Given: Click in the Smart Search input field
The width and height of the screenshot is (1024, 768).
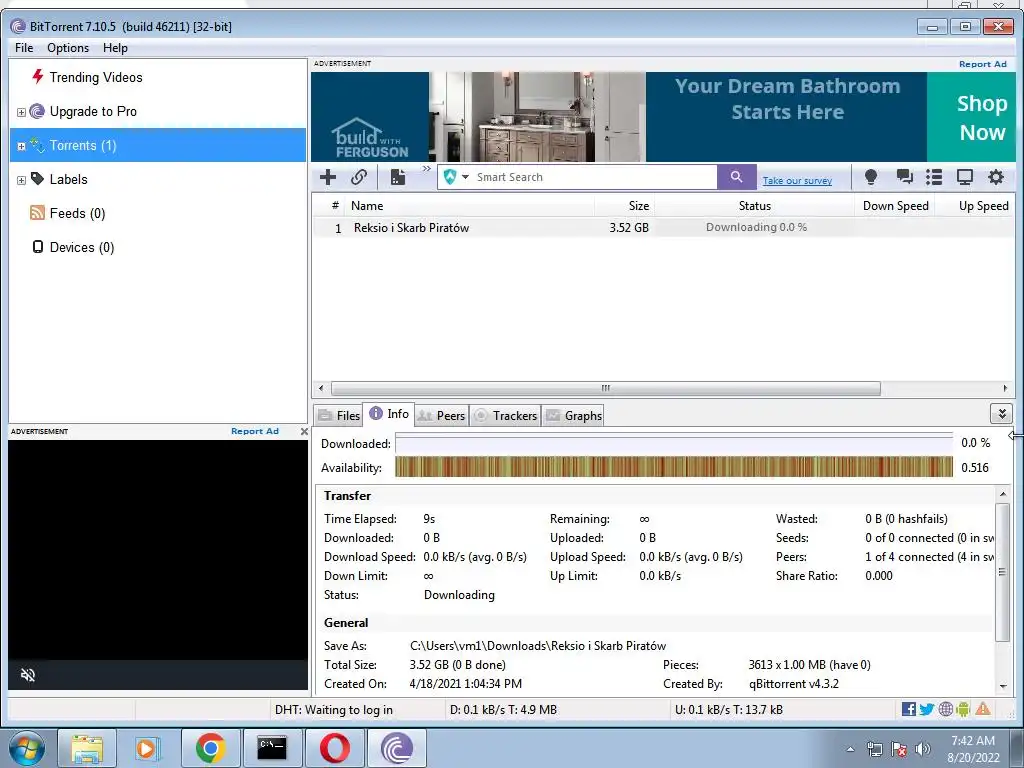Looking at the screenshot, I should [594, 177].
